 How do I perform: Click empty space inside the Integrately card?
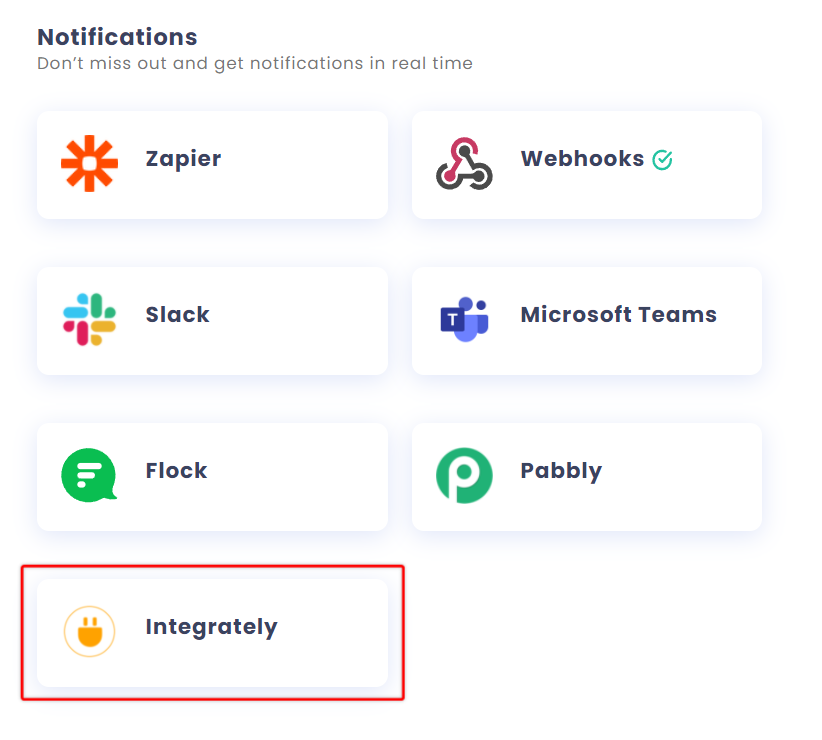[330, 633]
